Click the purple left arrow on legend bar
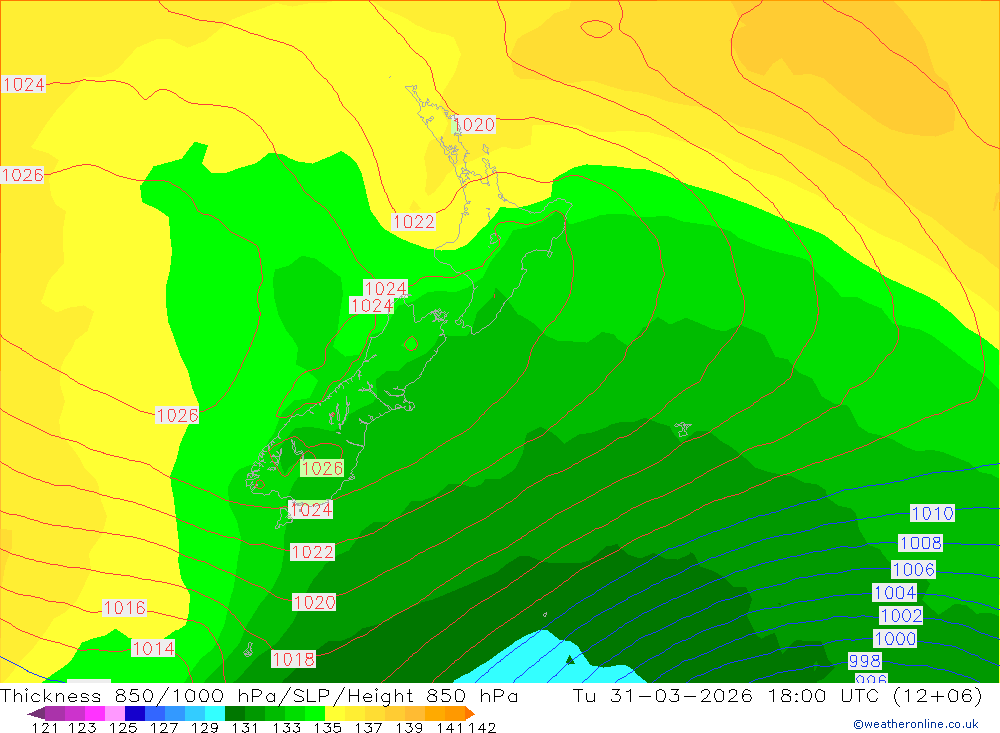 pos(36,713)
